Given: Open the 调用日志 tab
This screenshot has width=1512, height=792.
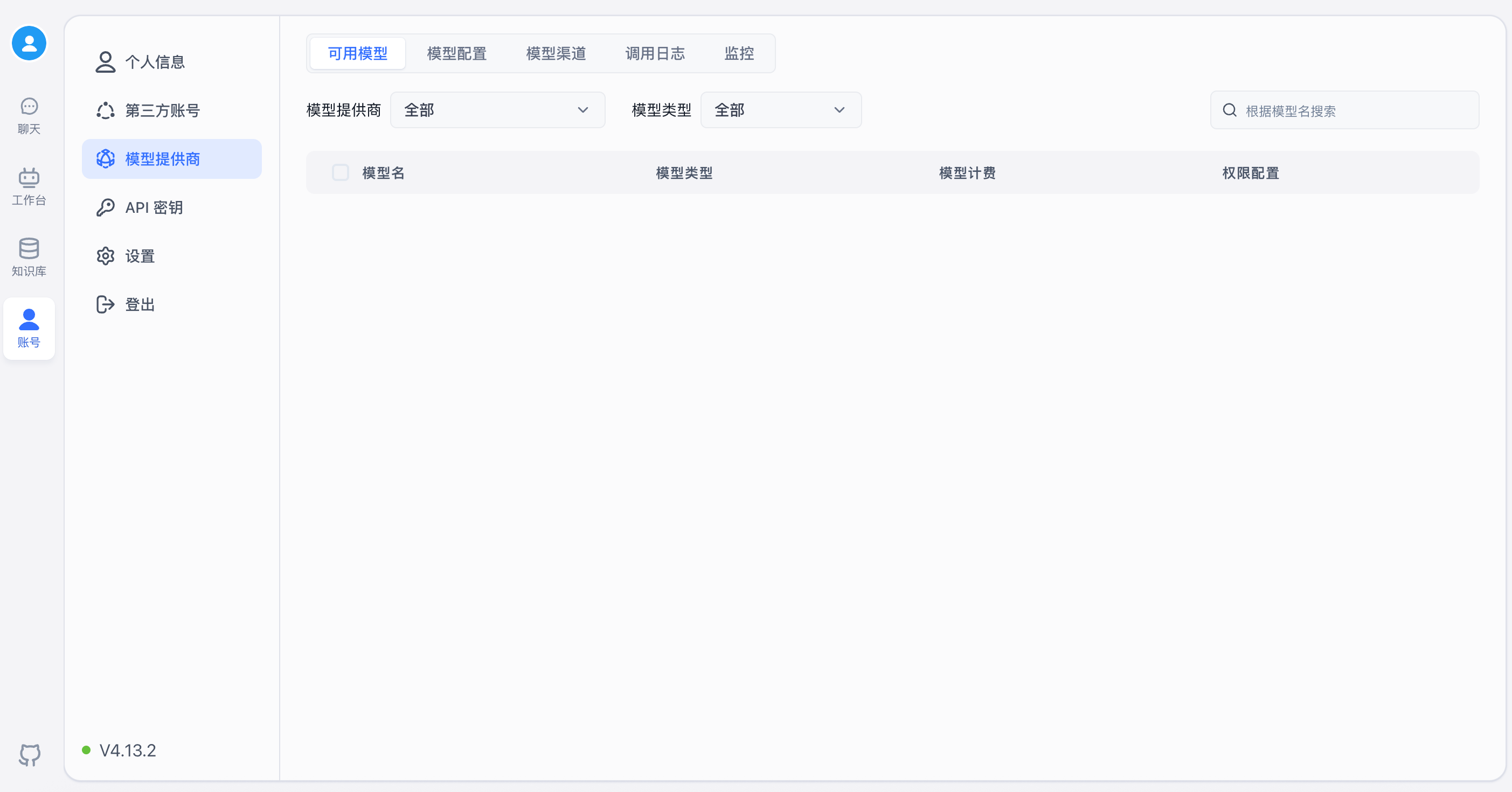Looking at the screenshot, I should (x=655, y=53).
